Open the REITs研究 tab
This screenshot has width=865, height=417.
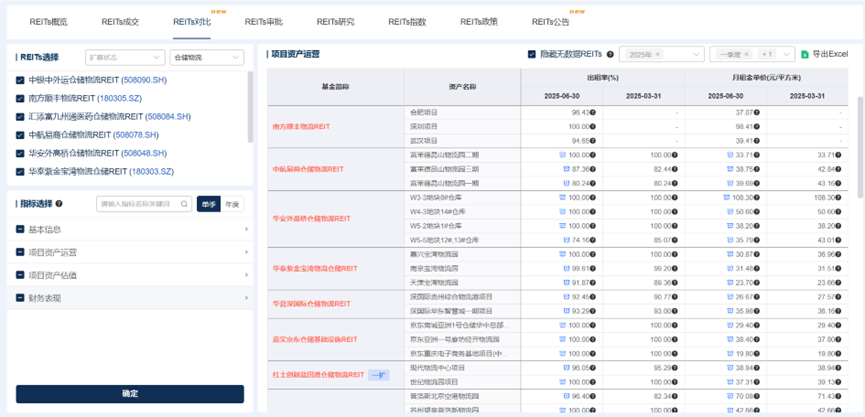pos(335,22)
